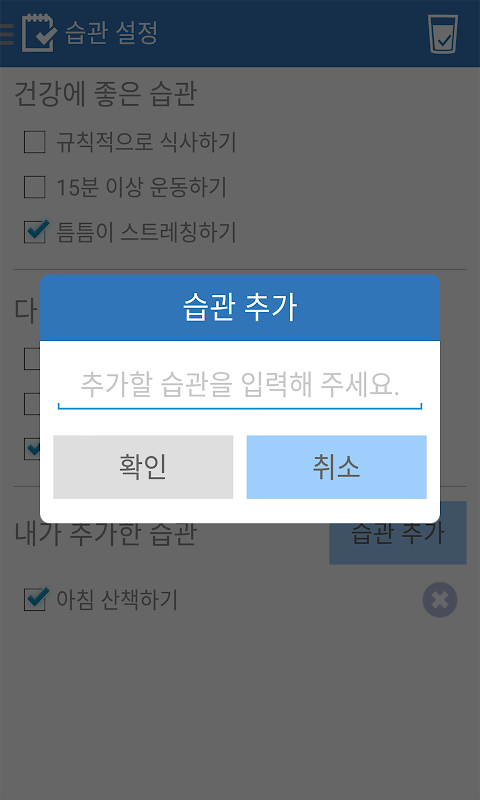Tap the 습관 추가 dialog header
The width and height of the screenshot is (480, 800).
(240, 308)
